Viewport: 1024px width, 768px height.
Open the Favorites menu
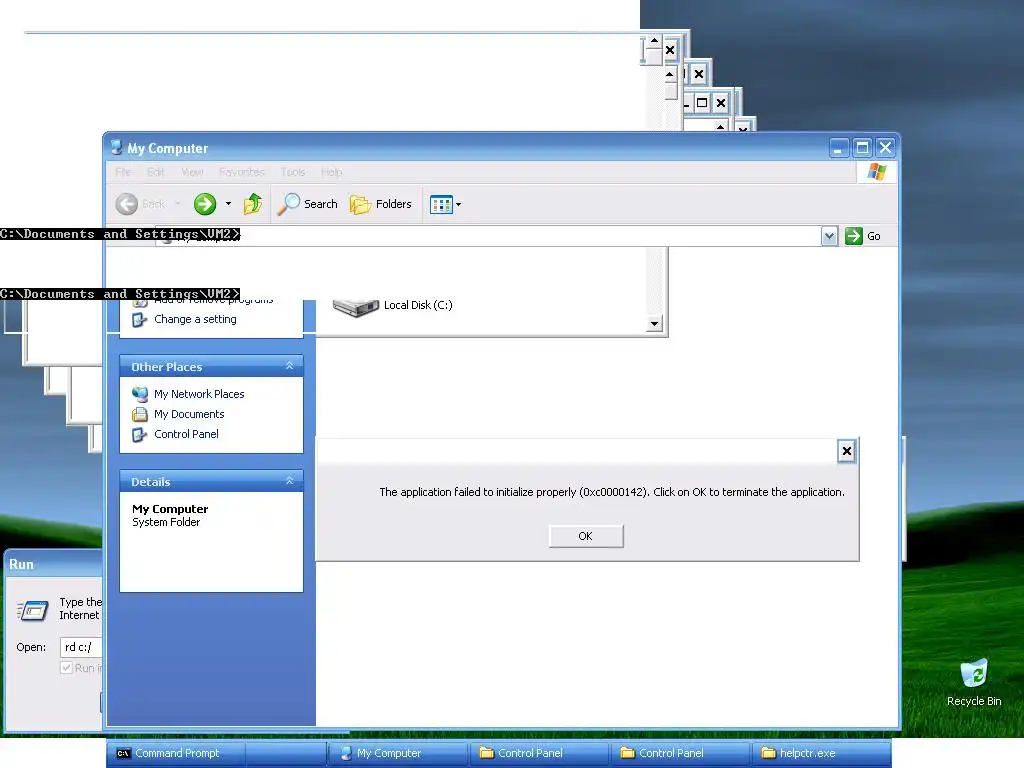coord(242,172)
